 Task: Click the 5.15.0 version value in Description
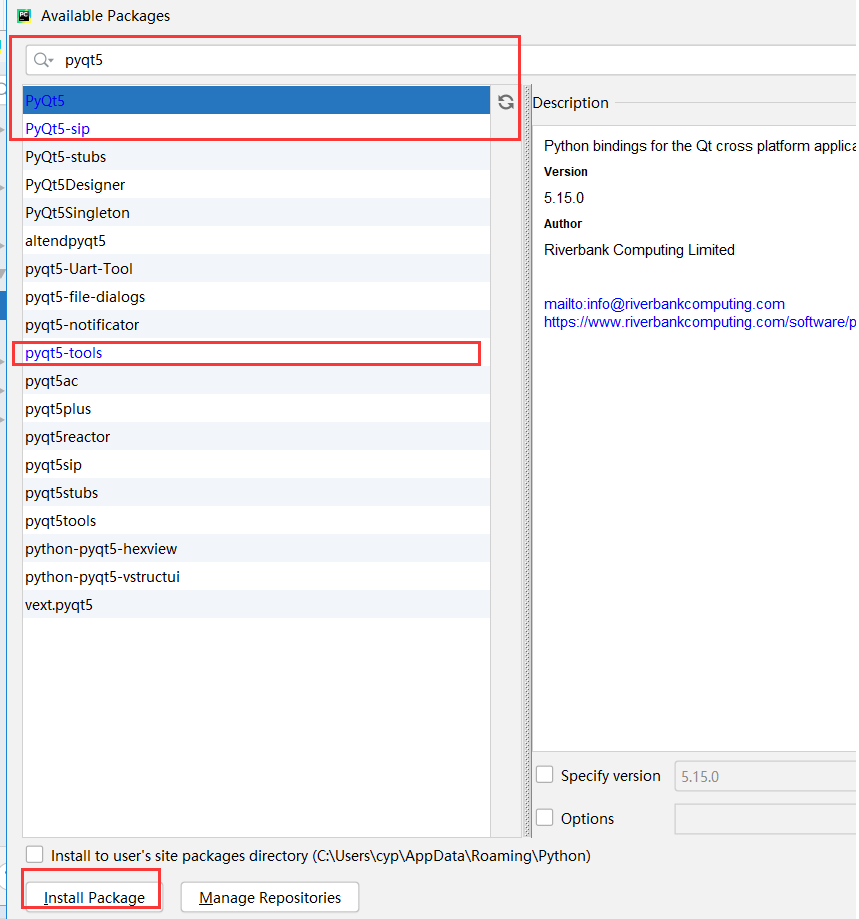click(564, 198)
